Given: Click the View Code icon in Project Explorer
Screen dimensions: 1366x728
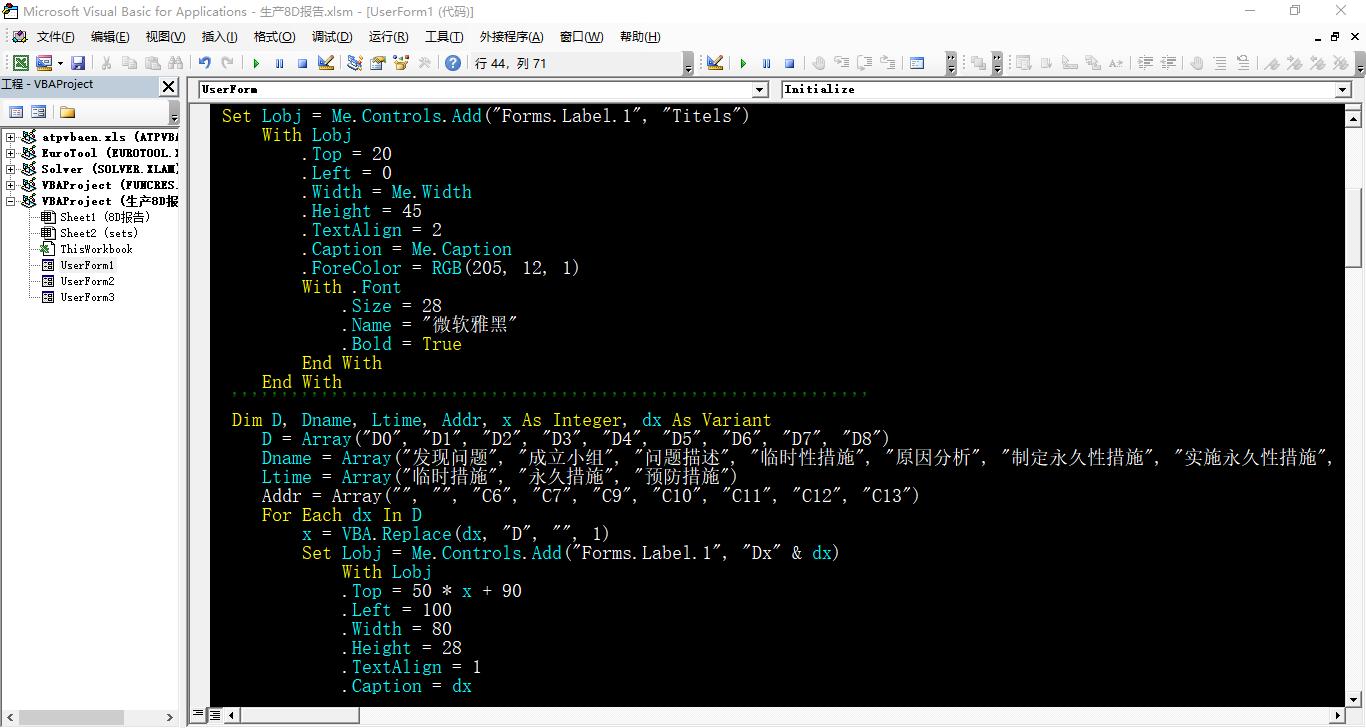Looking at the screenshot, I should [14, 110].
